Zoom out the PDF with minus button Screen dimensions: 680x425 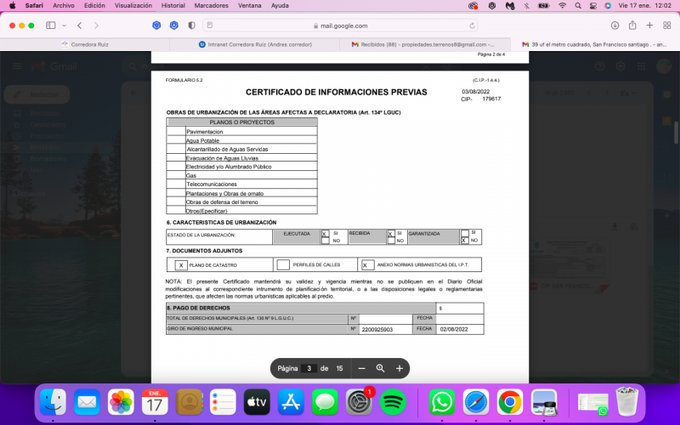click(x=362, y=368)
